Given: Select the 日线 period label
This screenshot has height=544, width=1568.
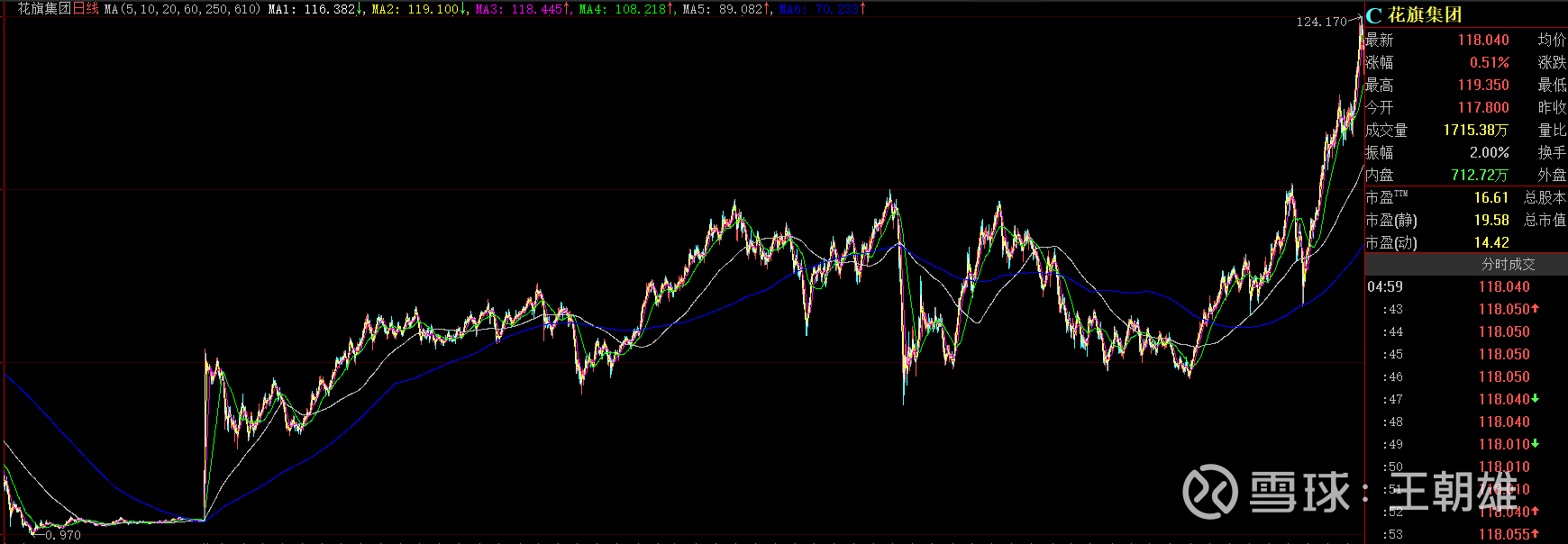Looking at the screenshot, I should pyautogui.click(x=86, y=8).
